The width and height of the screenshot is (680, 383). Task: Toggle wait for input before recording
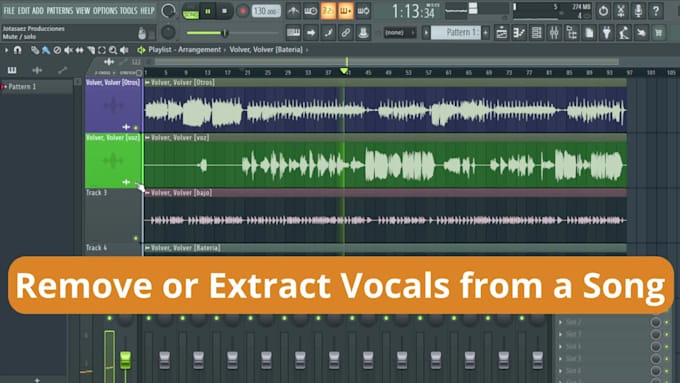[x=311, y=11]
